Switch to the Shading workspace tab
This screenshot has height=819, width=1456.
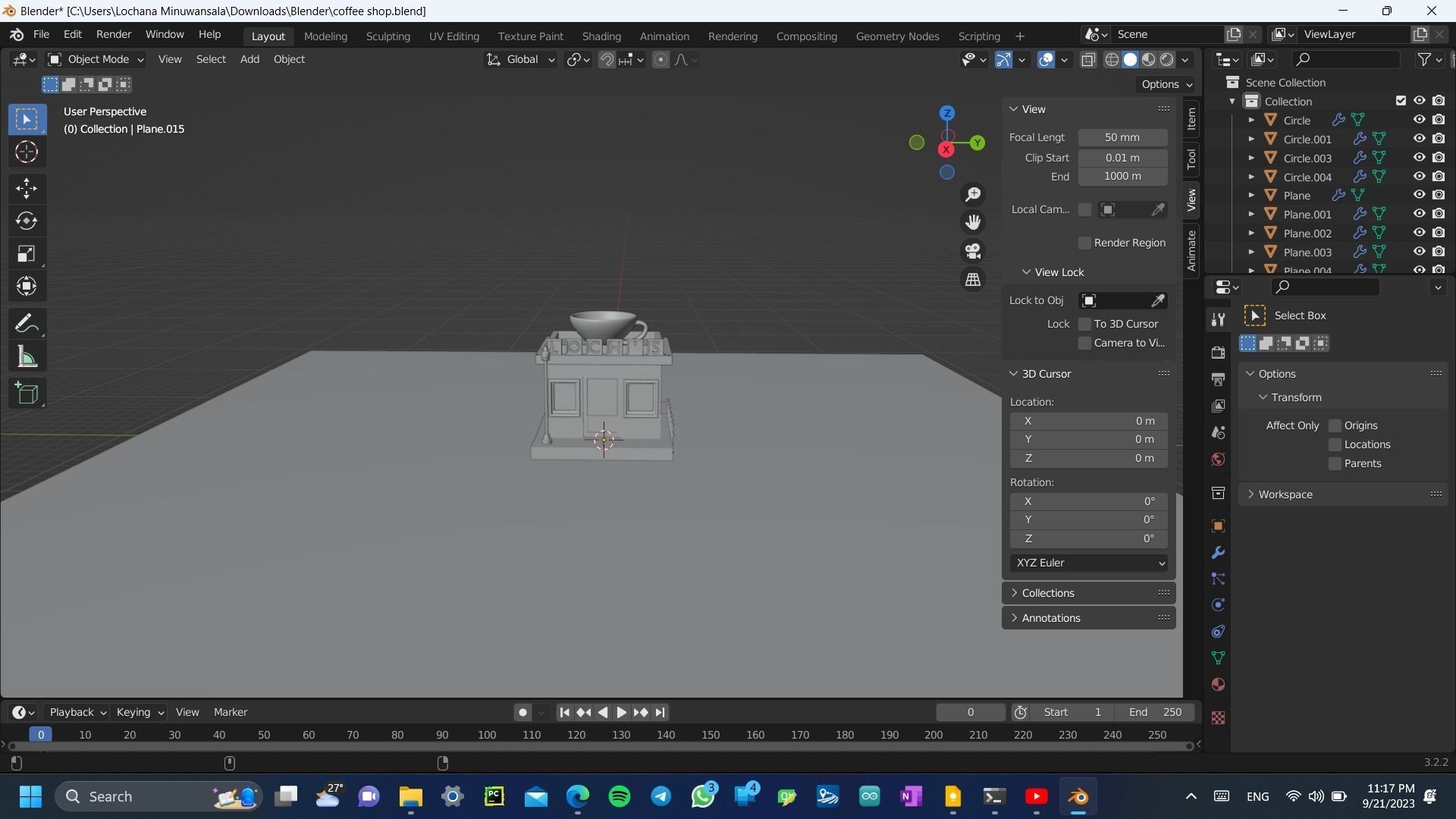click(x=601, y=36)
